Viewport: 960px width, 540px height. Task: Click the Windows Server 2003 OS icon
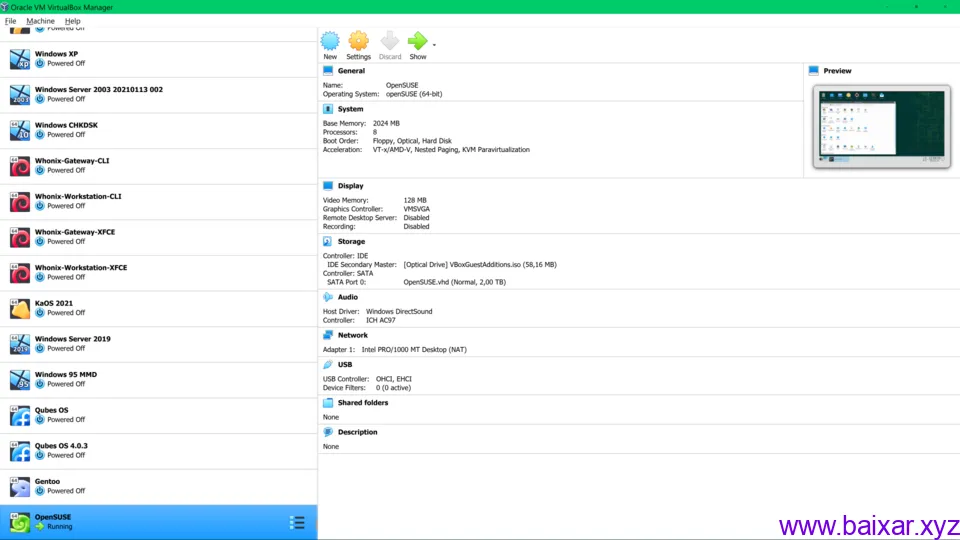pyautogui.click(x=20, y=94)
